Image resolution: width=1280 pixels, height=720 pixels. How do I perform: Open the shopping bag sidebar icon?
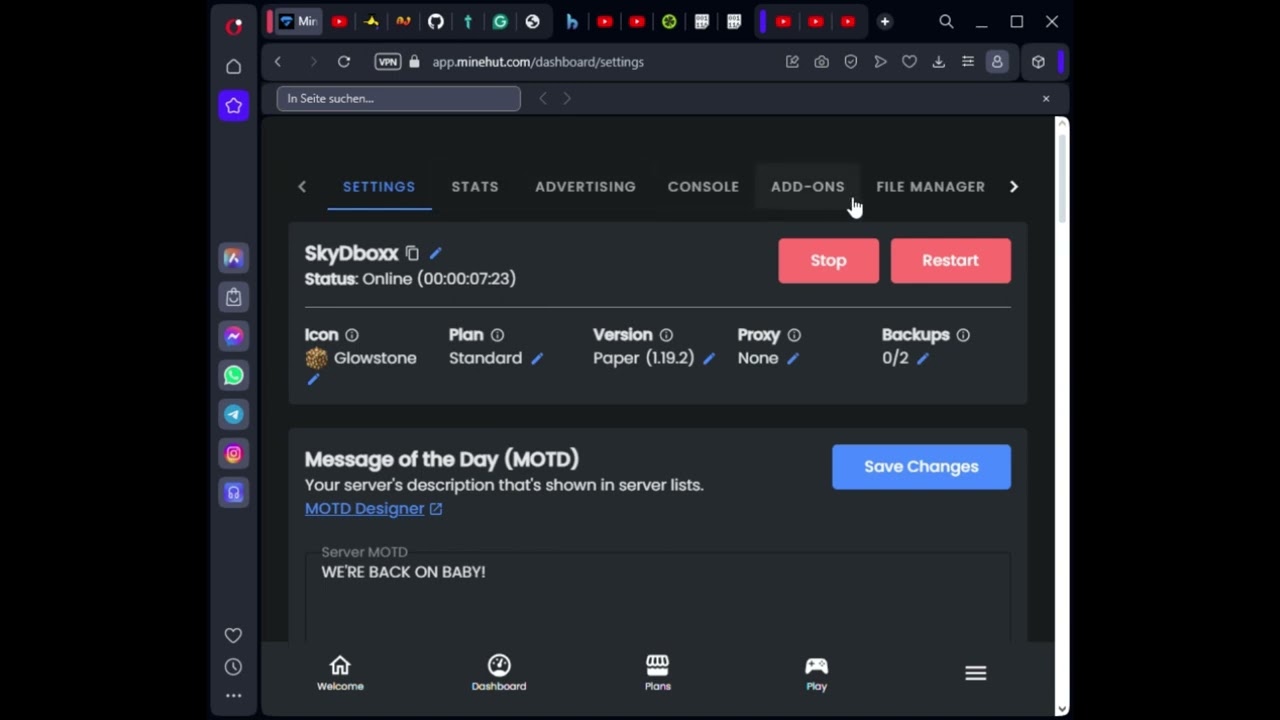233,297
